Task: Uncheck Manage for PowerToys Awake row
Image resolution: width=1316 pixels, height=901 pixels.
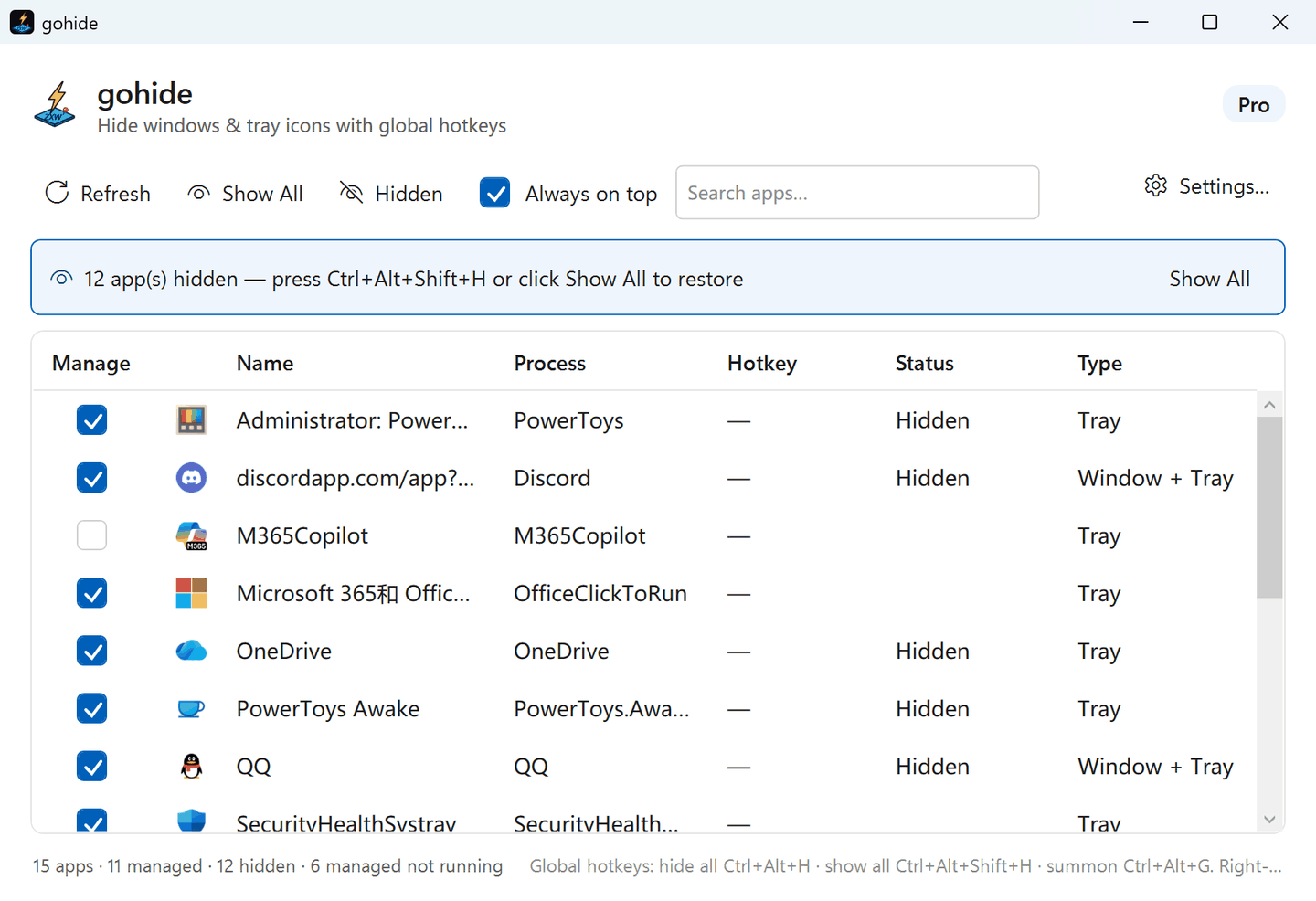Action: (x=91, y=708)
